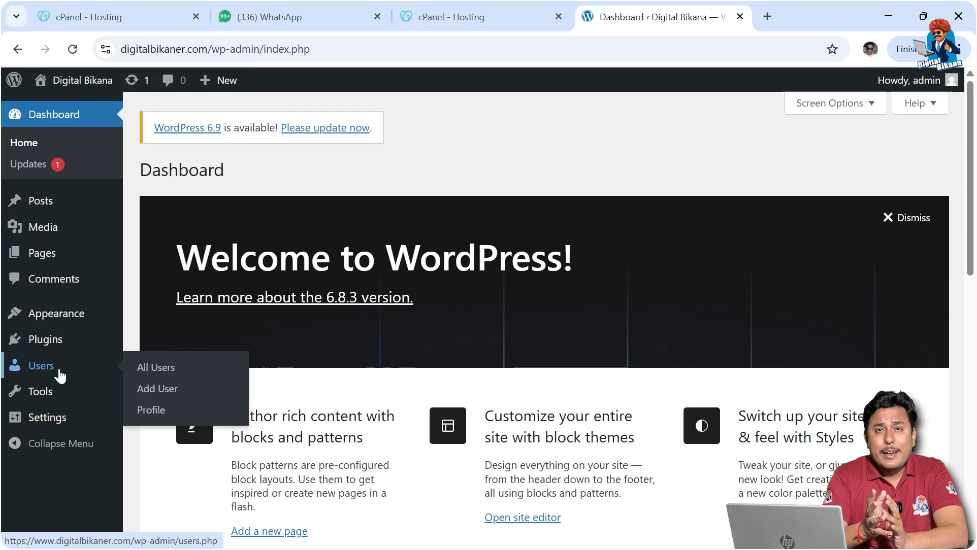Click the Settings sliders icon

coord(15,417)
